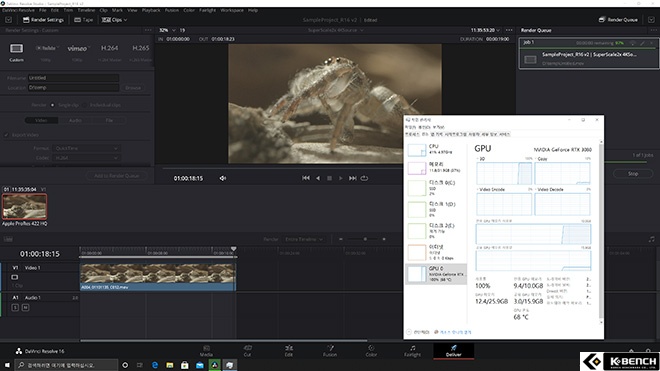Open the Render Settings panel toggle
This screenshot has height=371, width=660.
43,20
